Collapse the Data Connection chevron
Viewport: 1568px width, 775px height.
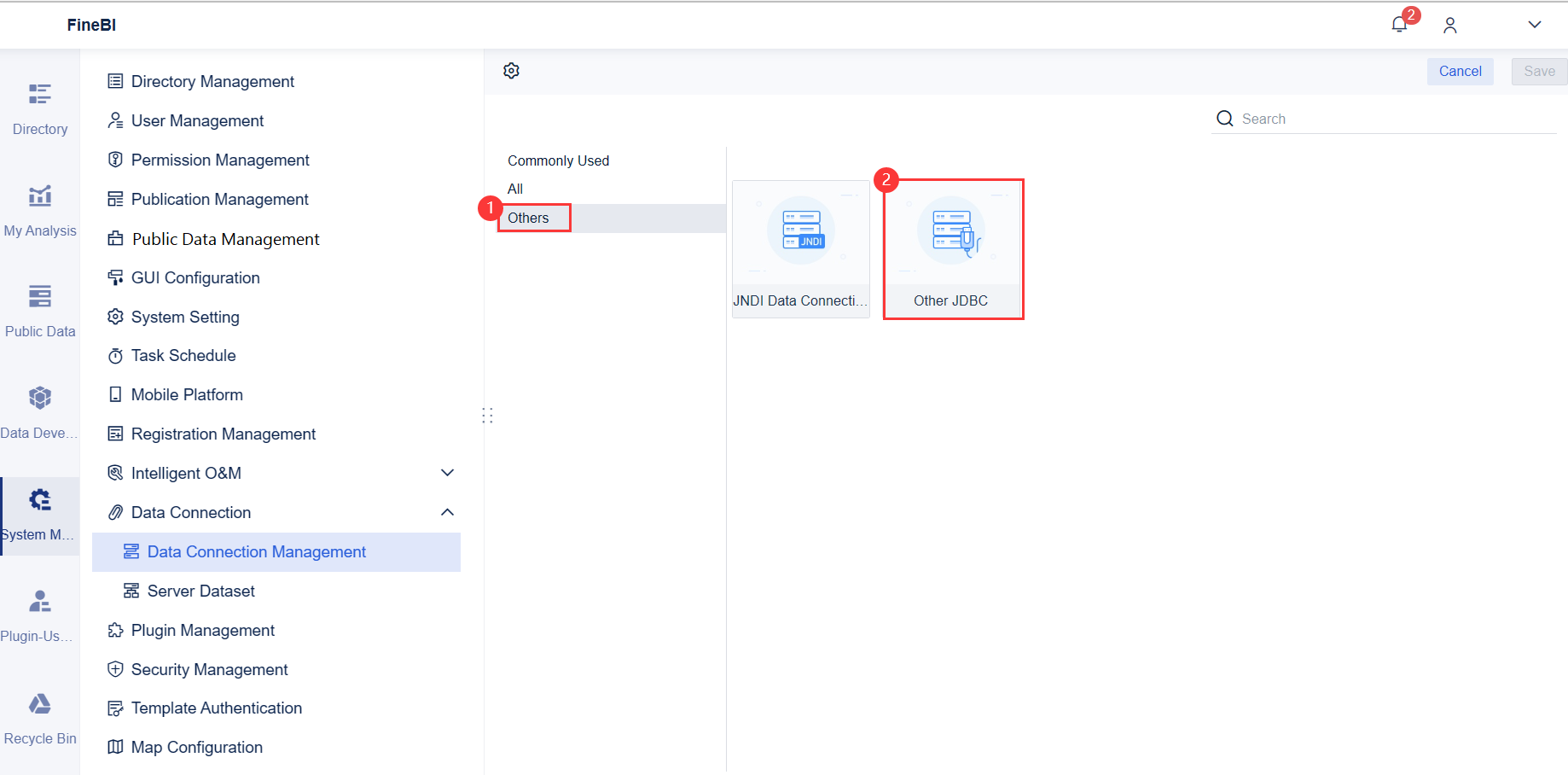447,512
